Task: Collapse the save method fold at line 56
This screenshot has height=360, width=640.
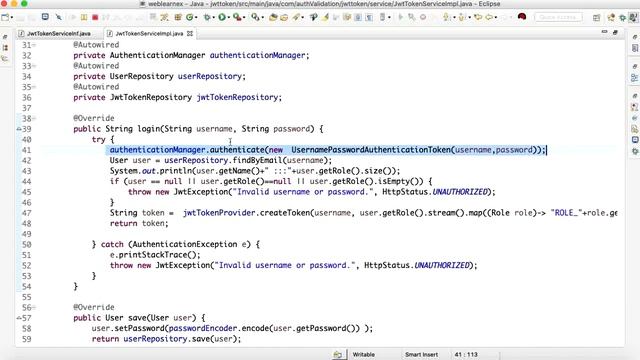Action: tap(34, 307)
